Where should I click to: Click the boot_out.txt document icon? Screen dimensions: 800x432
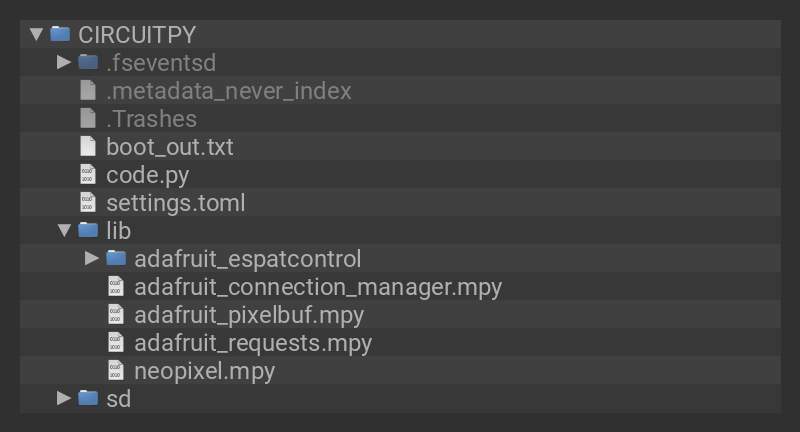pos(88,146)
